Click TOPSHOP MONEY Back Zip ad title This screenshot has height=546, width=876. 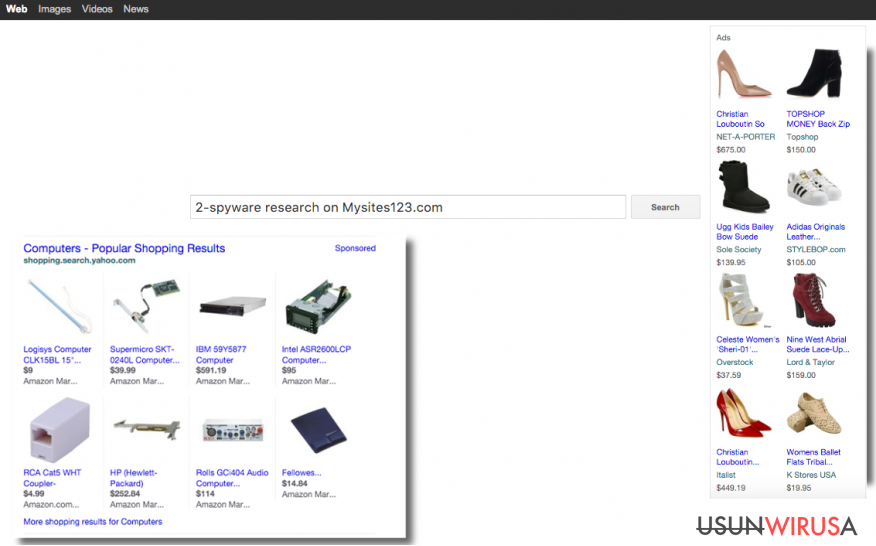click(818, 119)
